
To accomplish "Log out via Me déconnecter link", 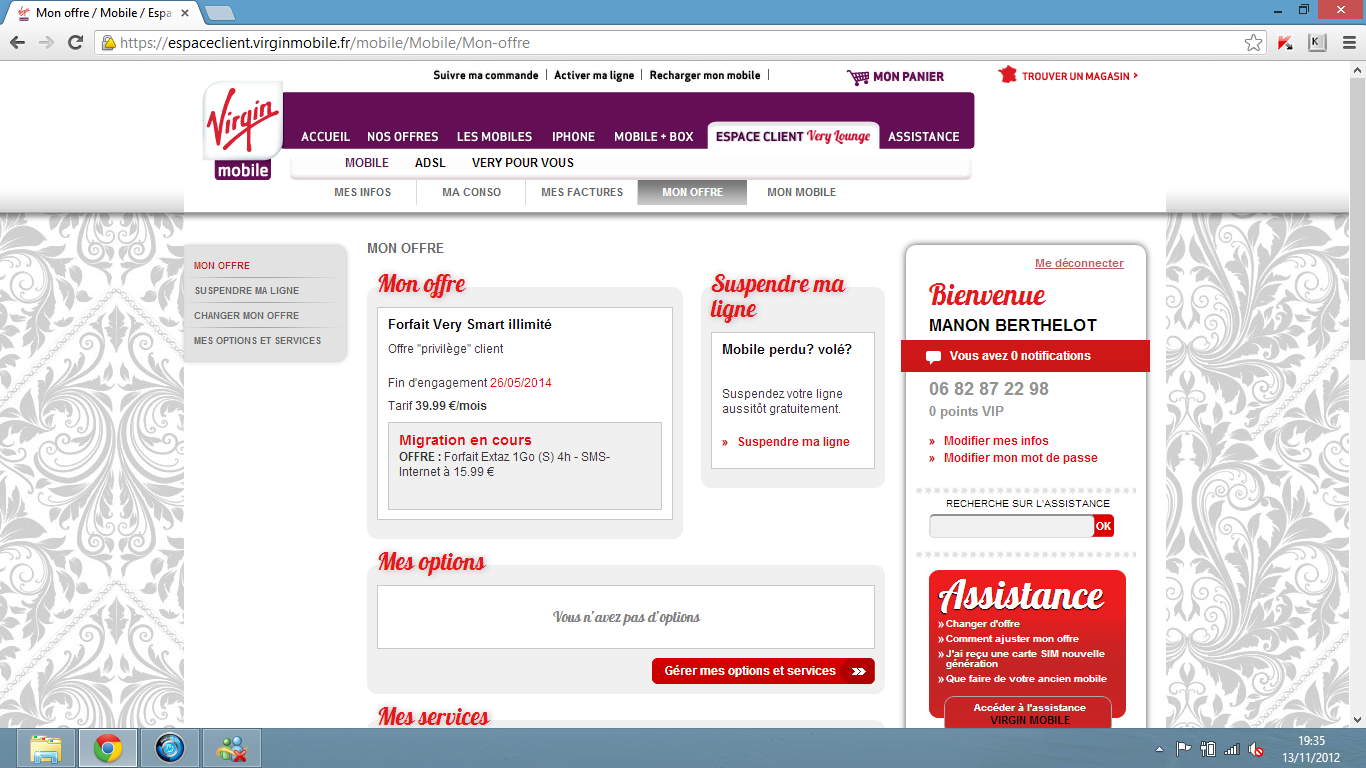I will (1079, 264).
